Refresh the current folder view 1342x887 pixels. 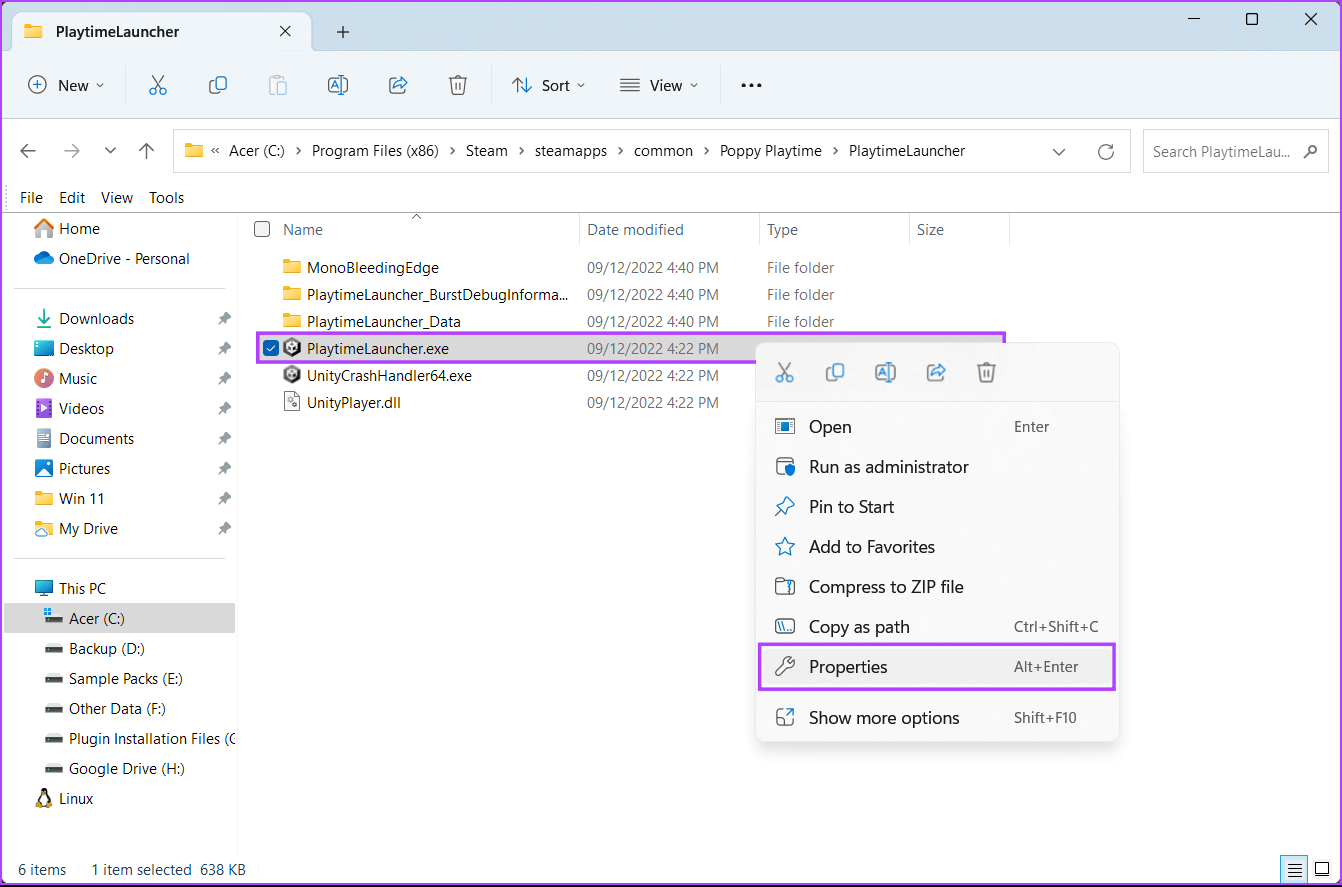tap(1106, 152)
